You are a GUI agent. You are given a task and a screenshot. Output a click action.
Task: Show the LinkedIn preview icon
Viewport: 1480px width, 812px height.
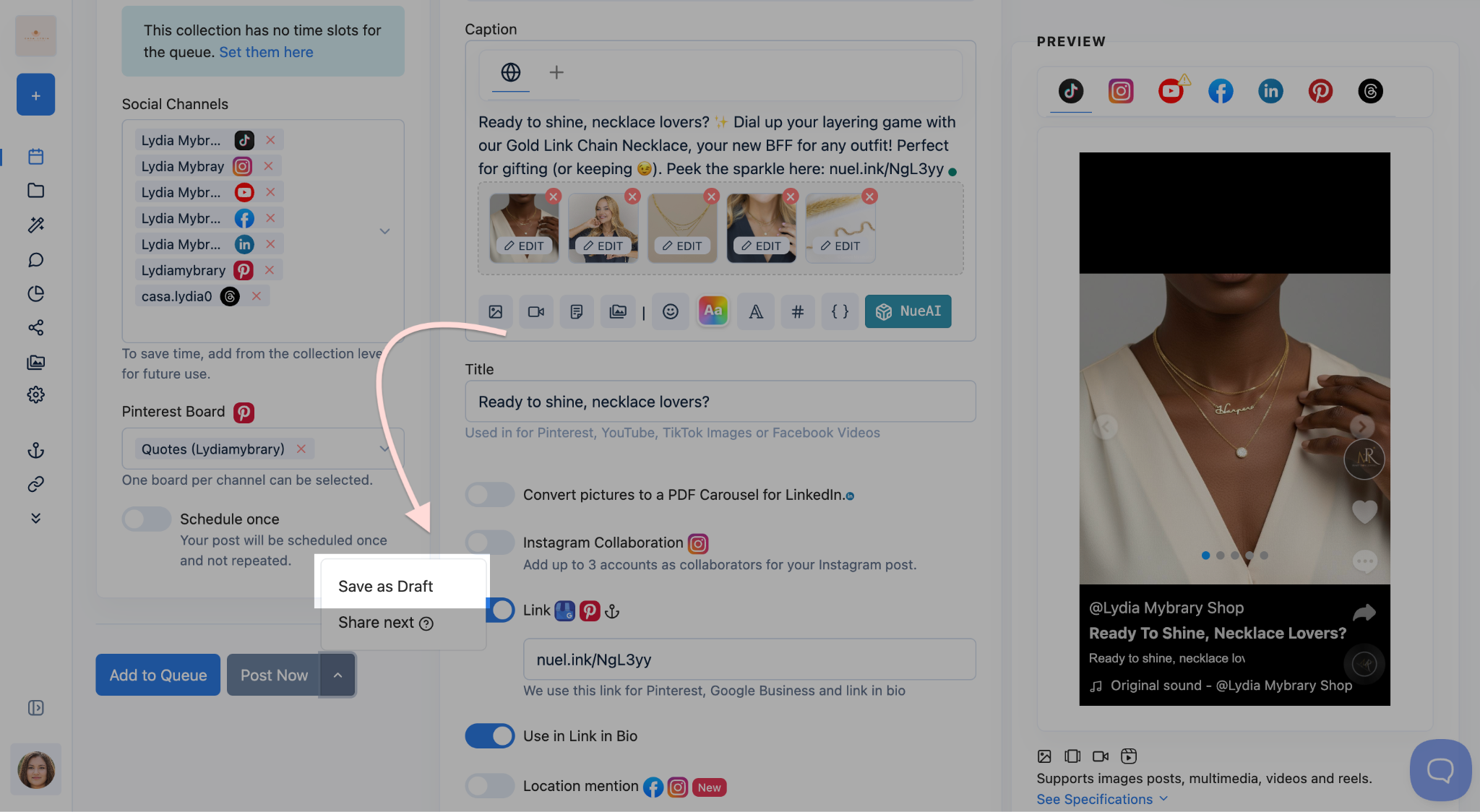coord(1270,91)
